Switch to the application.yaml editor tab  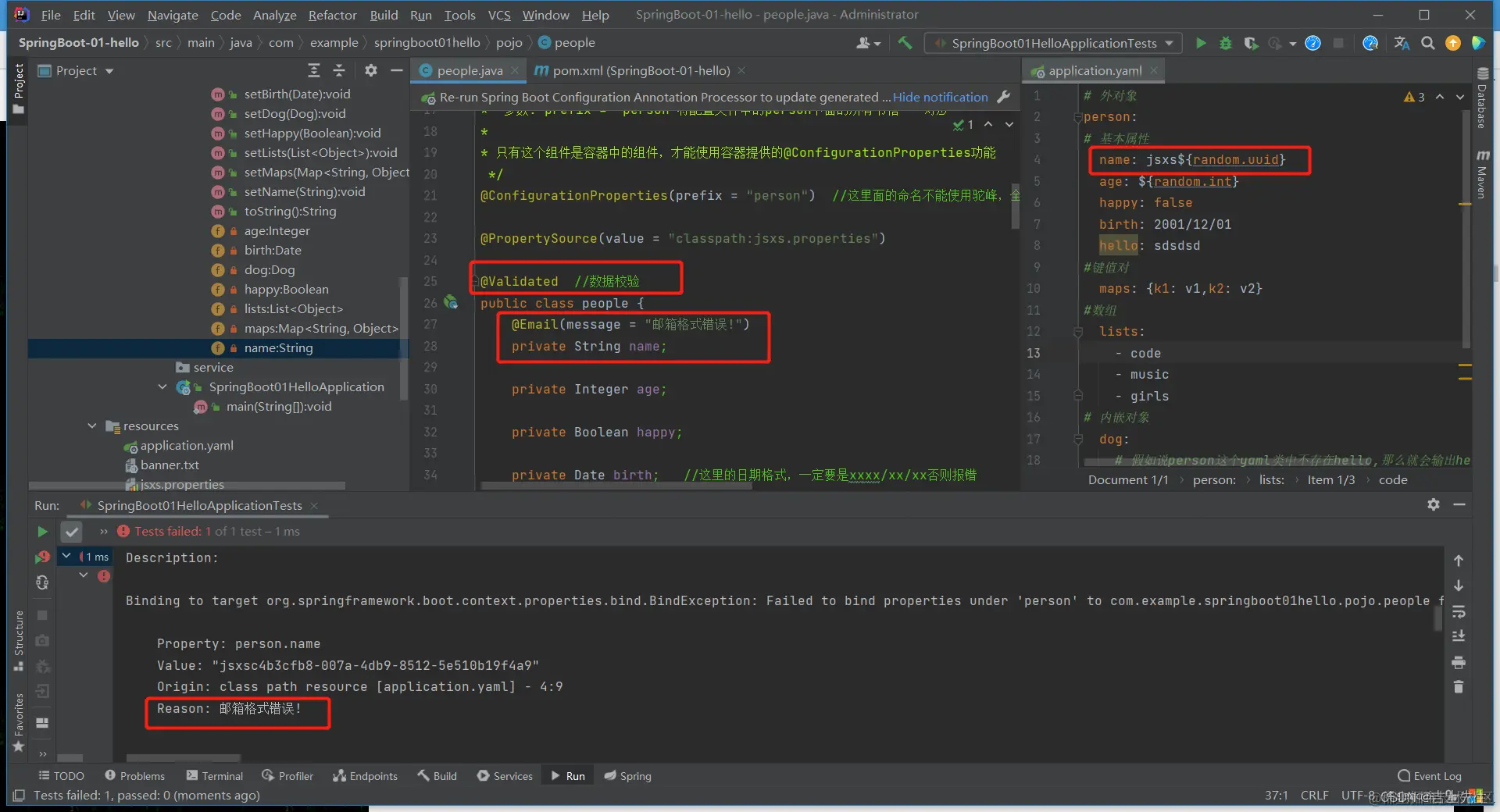coord(1094,70)
